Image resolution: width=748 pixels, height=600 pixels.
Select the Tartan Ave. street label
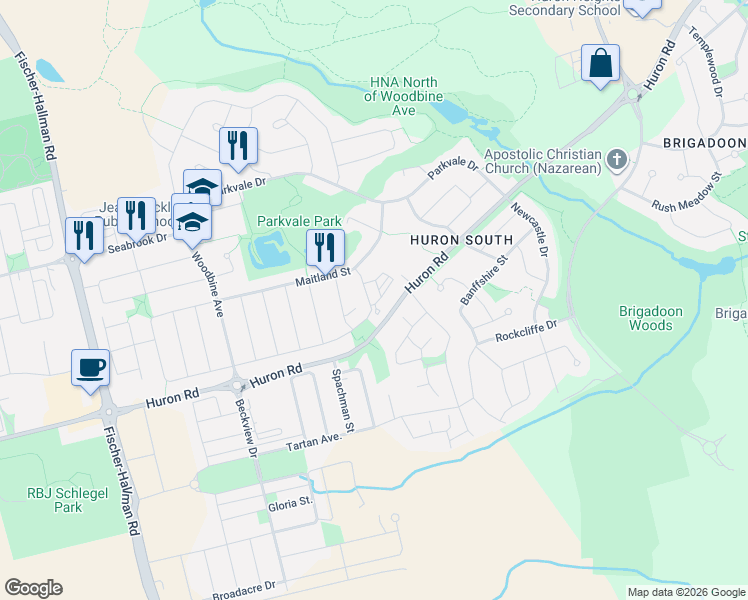(x=314, y=442)
